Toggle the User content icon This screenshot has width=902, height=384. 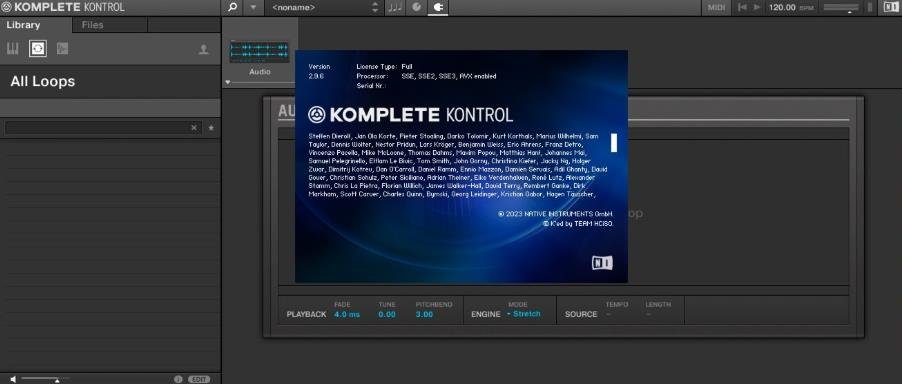(203, 49)
